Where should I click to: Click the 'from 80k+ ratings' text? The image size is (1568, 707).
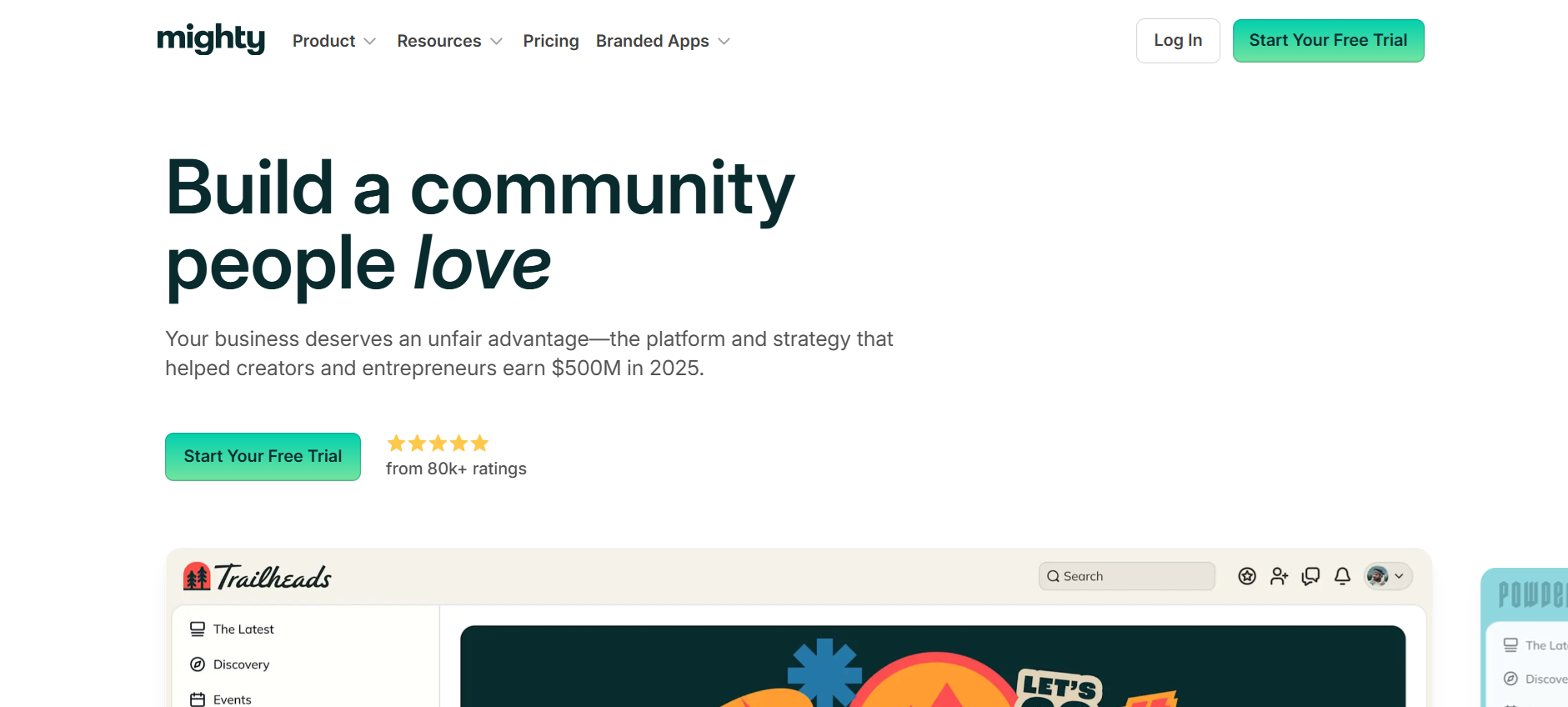click(x=456, y=469)
